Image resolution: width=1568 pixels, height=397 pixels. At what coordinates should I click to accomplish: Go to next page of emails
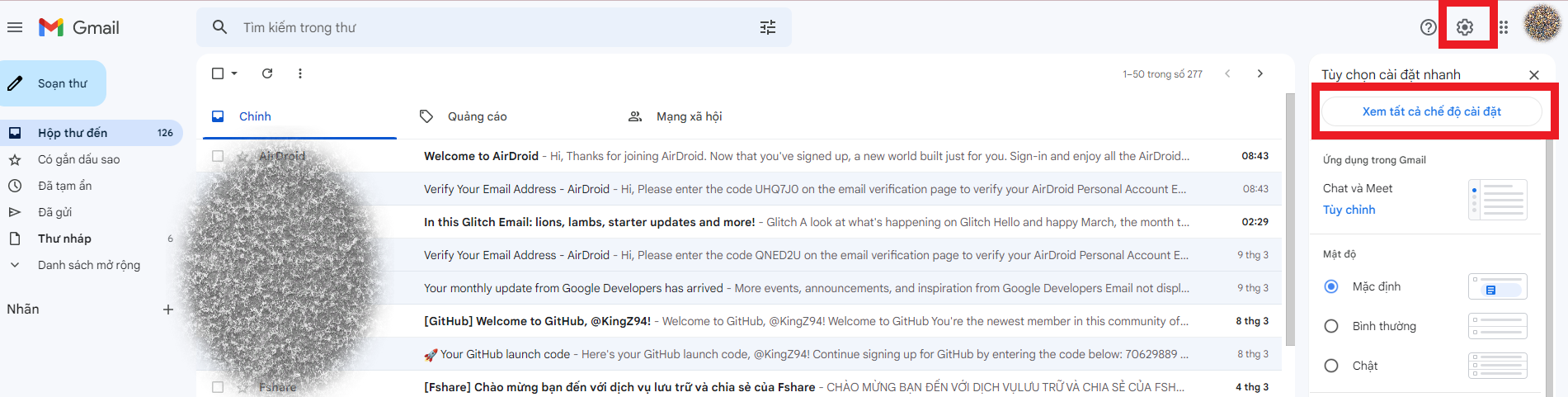coord(1260,73)
